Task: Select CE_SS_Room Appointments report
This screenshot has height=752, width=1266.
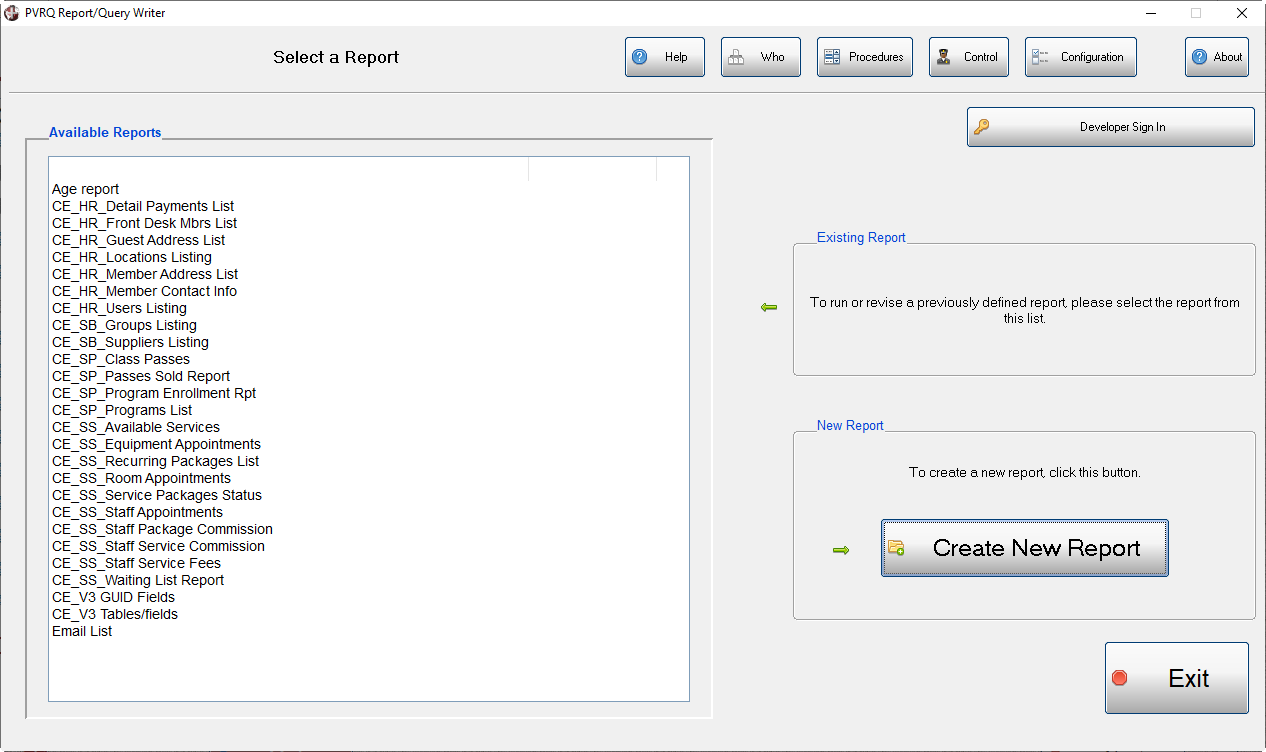Action: click(x=141, y=478)
